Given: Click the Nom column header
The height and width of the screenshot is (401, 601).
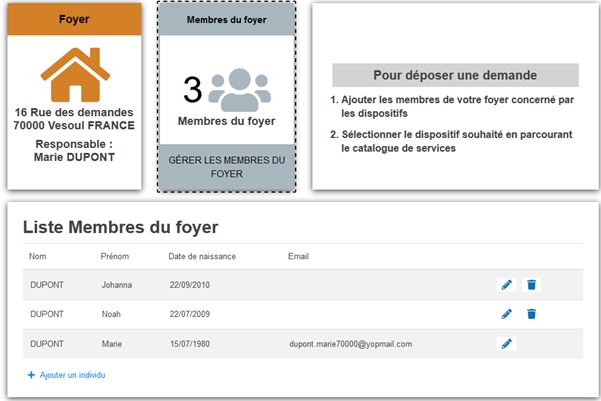Looking at the screenshot, I should 38,256.
